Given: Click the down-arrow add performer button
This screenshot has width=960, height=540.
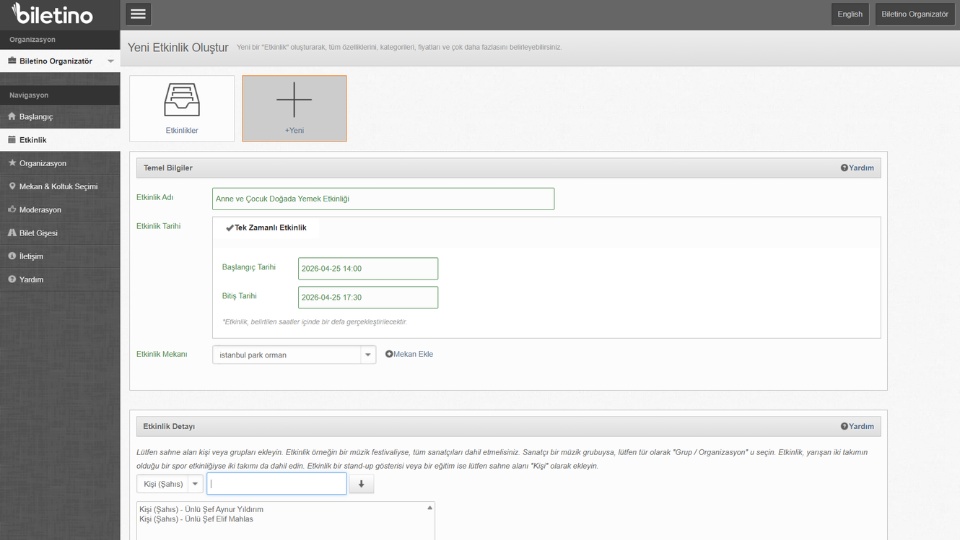Looking at the screenshot, I should click(x=359, y=484).
